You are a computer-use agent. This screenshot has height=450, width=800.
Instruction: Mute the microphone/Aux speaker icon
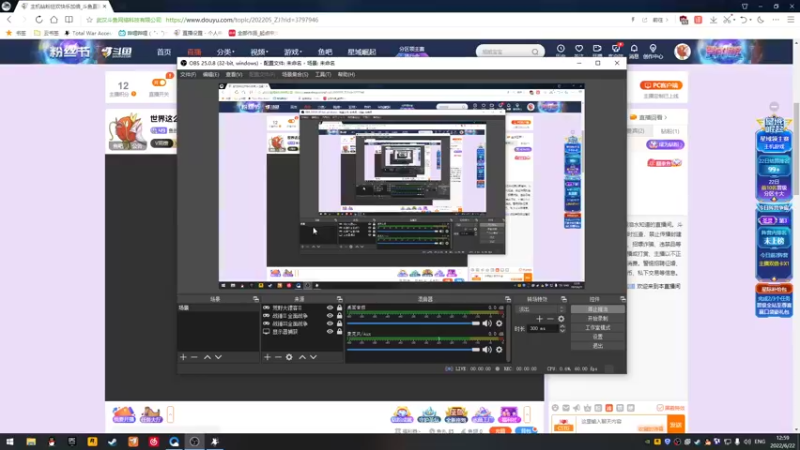tap(487, 349)
